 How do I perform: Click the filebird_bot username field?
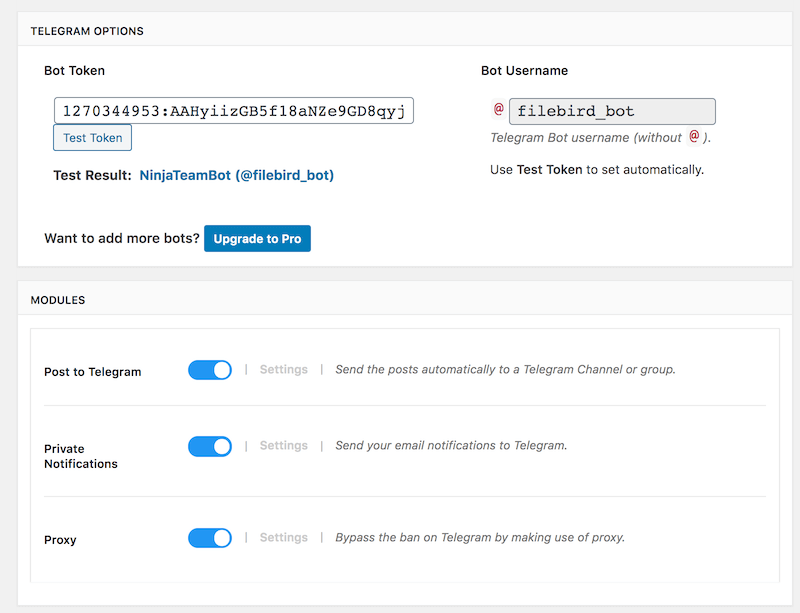pos(612,111)
